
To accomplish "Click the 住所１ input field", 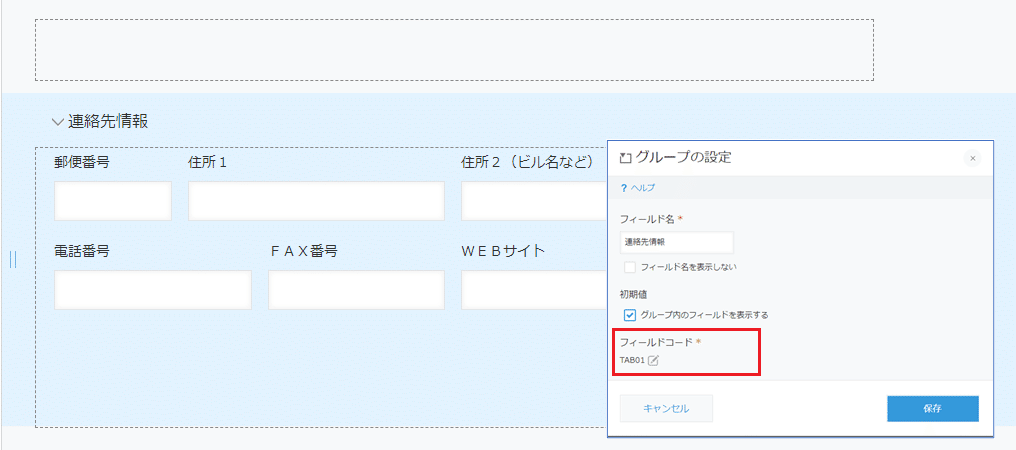I will point(316,201).
